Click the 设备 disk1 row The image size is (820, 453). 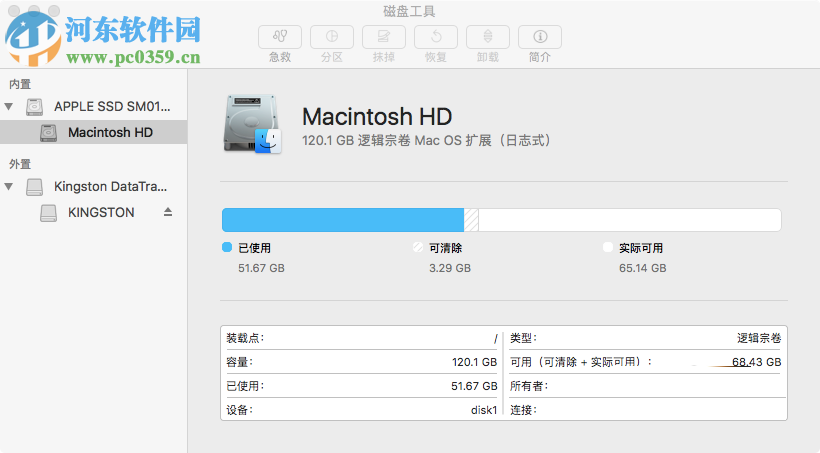click(x=361, y=410)
